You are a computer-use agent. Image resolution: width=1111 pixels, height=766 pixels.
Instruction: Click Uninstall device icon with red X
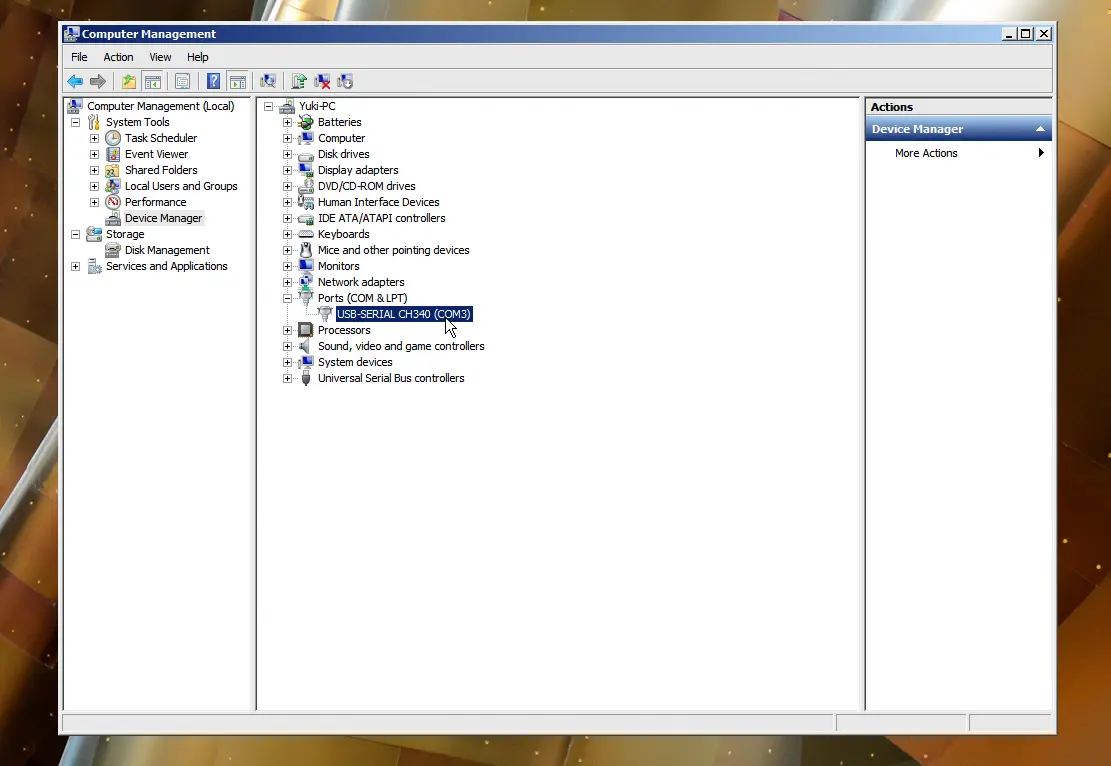[322, 81]
